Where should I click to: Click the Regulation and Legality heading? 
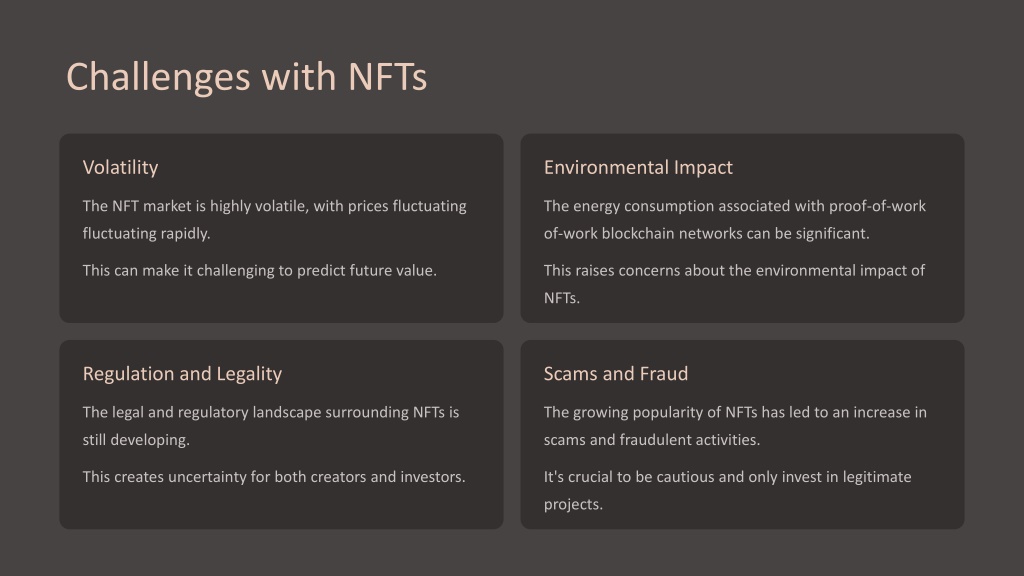point(182,374)
